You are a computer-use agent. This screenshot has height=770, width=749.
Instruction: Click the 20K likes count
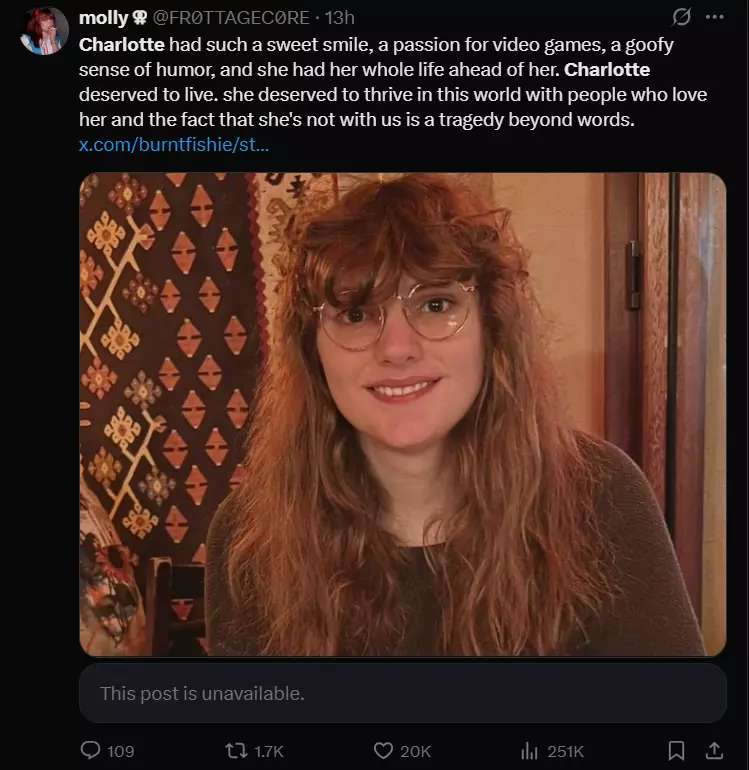point(415,750)
